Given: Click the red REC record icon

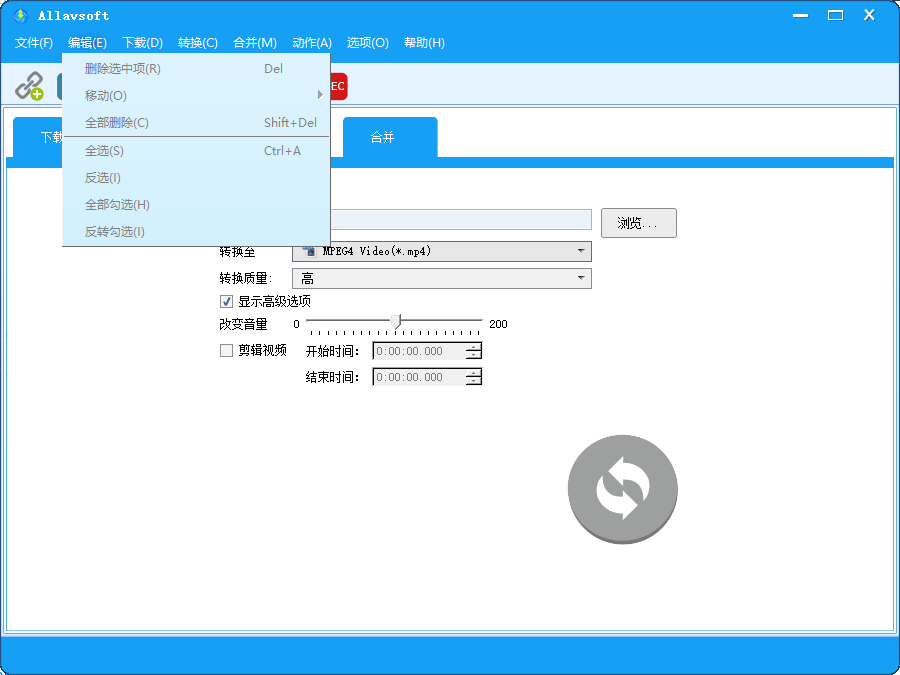Looking at the screenshot, I should click(x=339, y=86).
